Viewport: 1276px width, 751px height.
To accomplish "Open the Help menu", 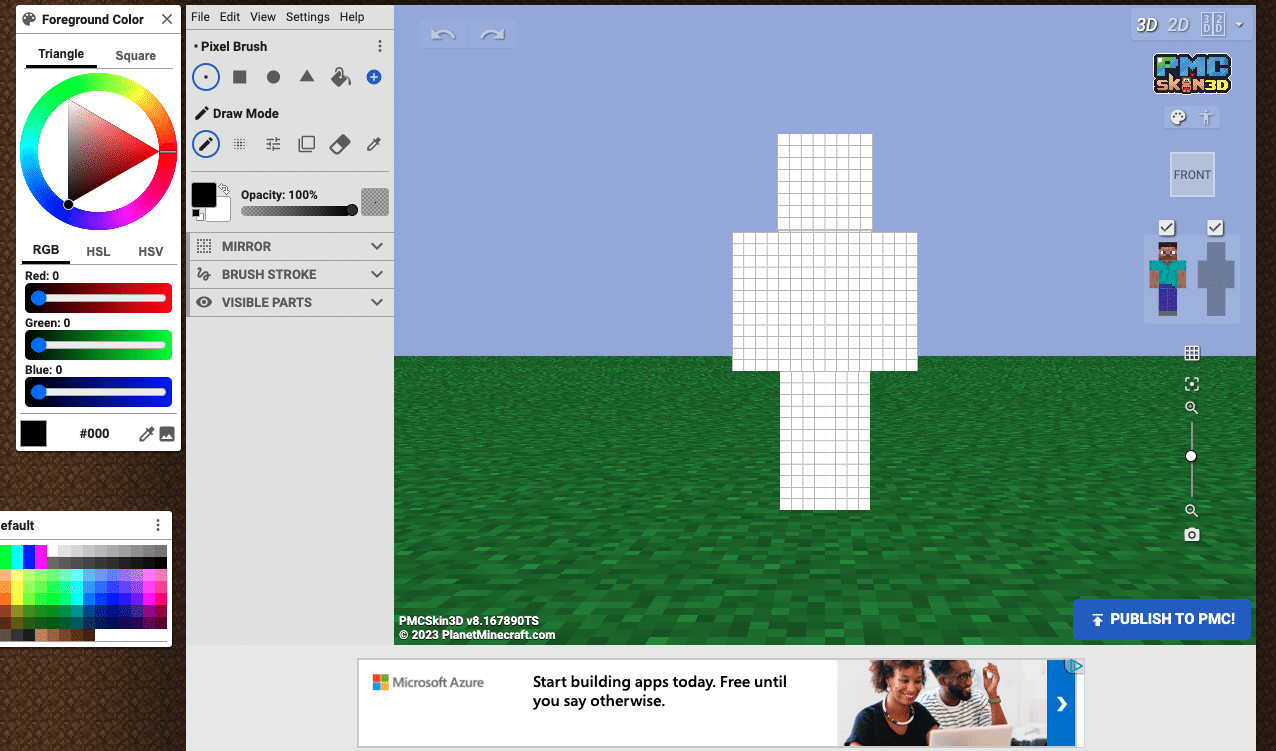I will [x=352, y=17].
